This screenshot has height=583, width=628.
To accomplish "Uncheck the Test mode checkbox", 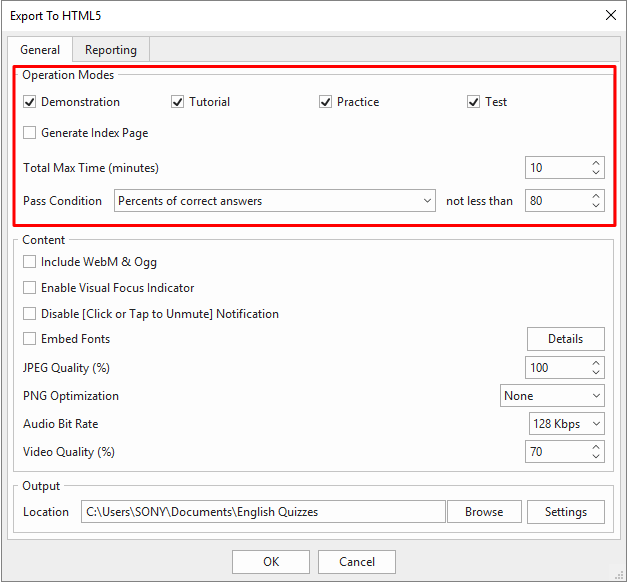I will point(474,102).
